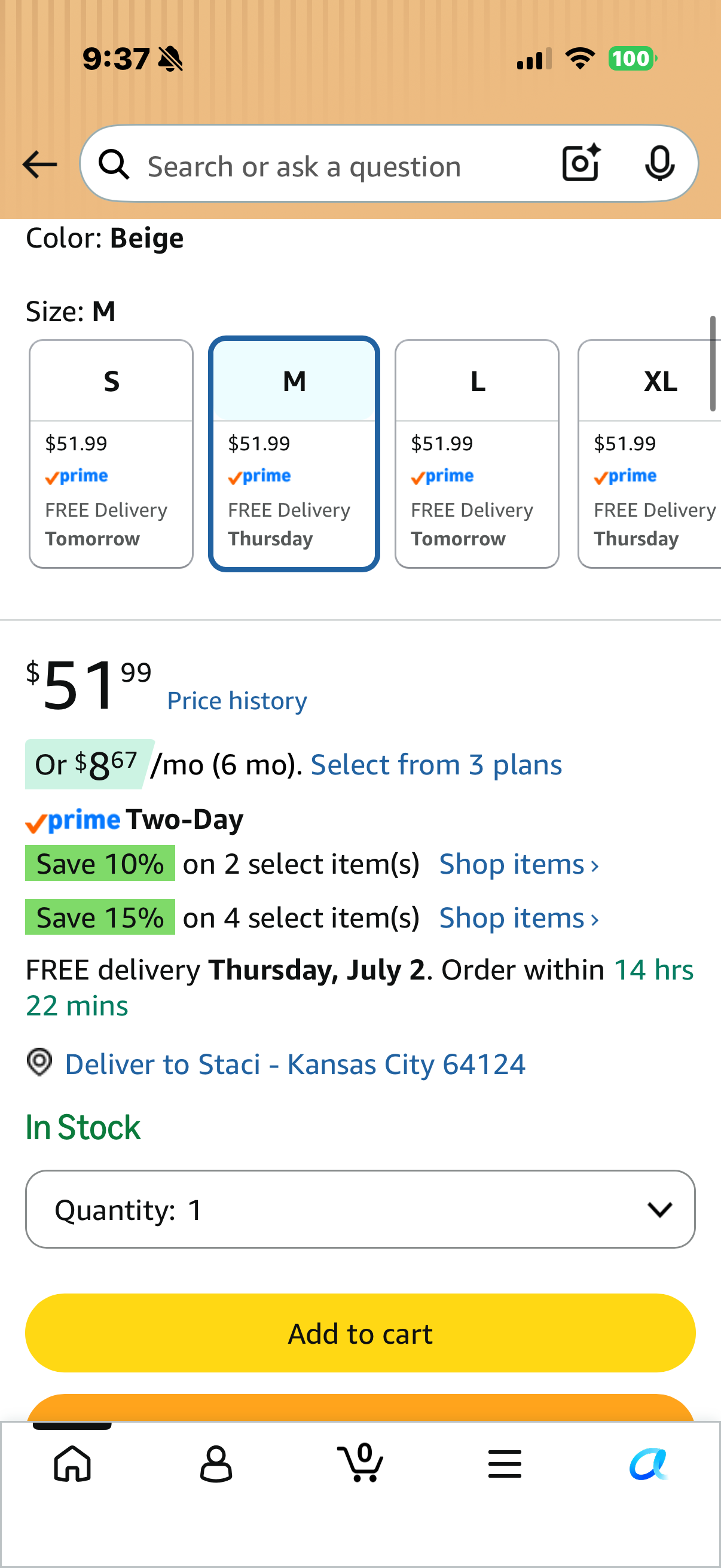Select size L option
Image resolution: width=721 pixels, height=1568 pixels.
[x=476, y=454]
